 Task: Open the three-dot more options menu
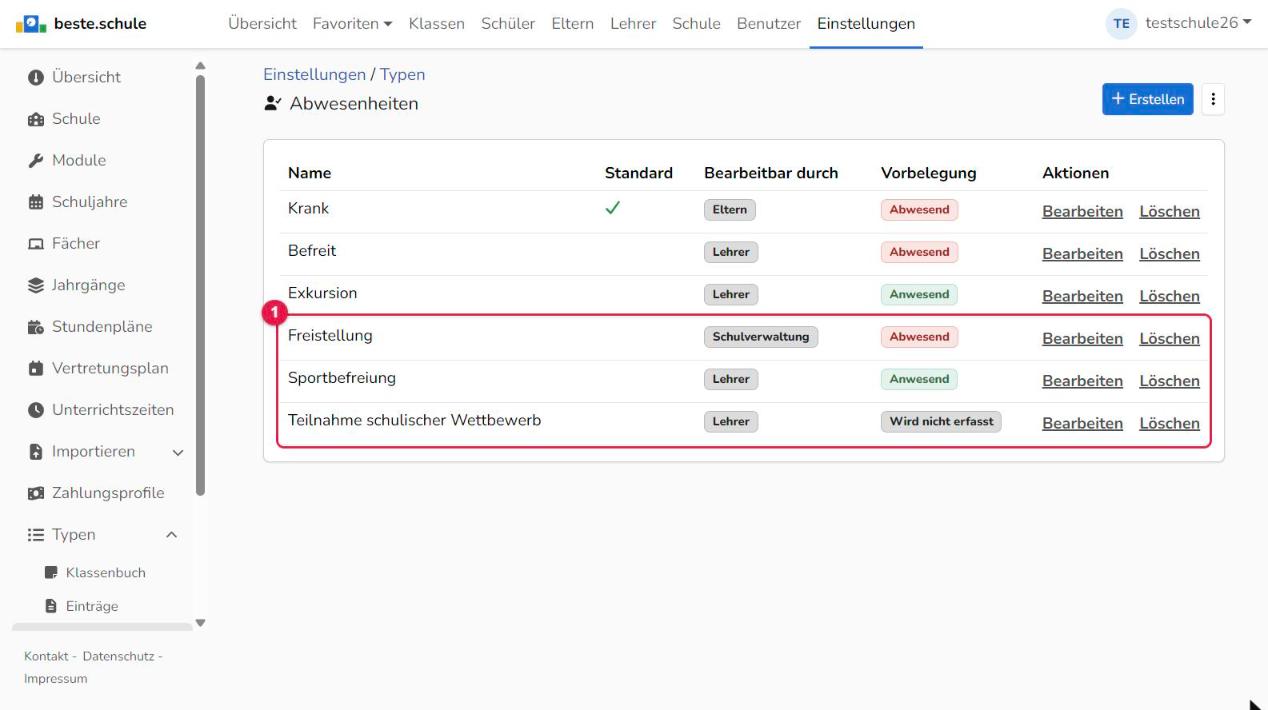[x=1214, y=99]
